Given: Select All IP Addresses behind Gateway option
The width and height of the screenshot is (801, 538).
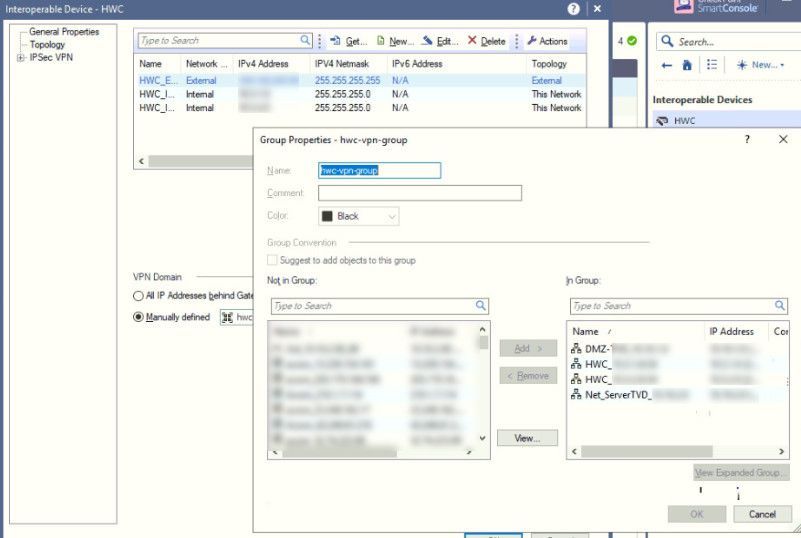Looking at the screenshot, I should (138, 296).
